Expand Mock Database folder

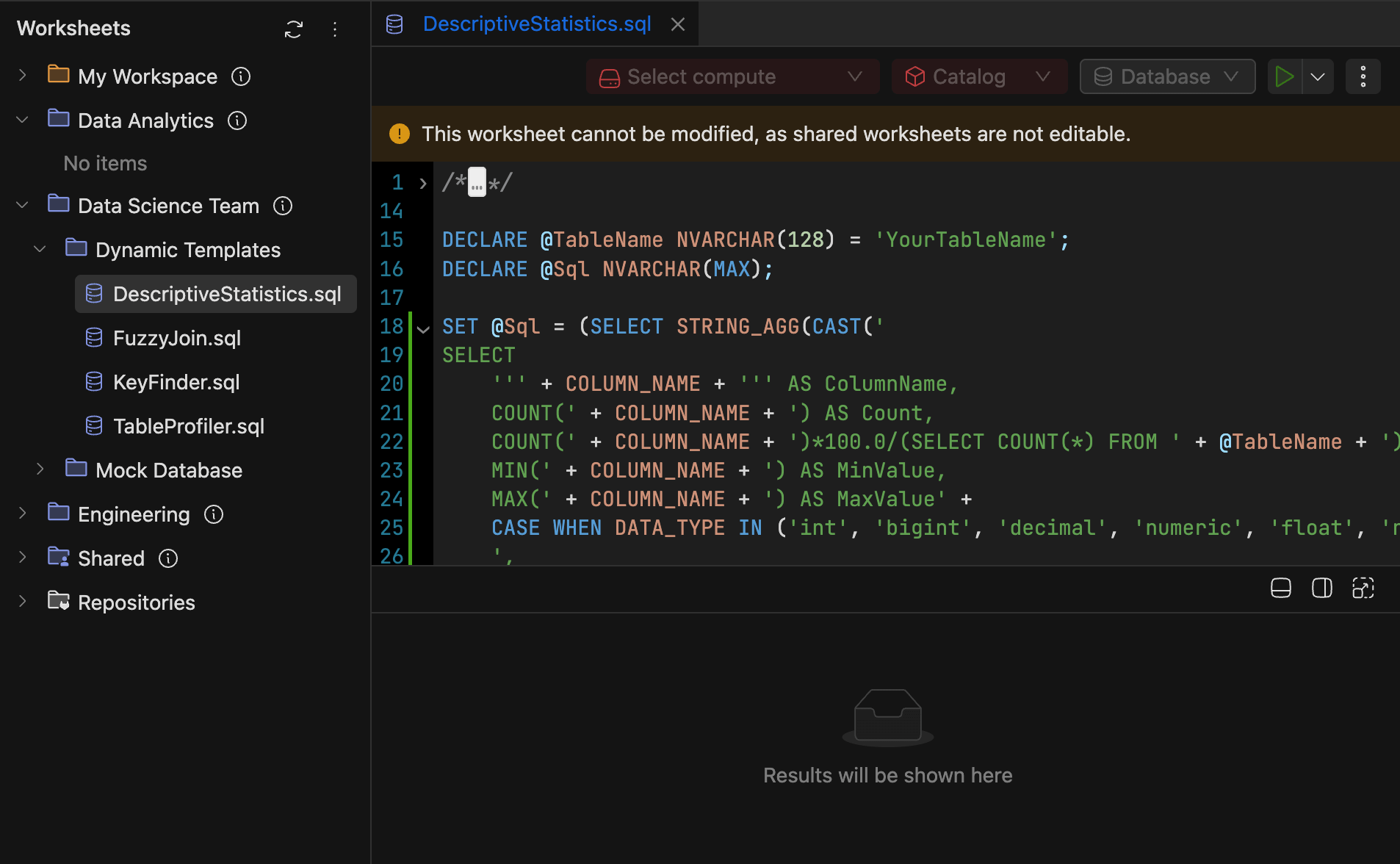(x=40, y=469)
